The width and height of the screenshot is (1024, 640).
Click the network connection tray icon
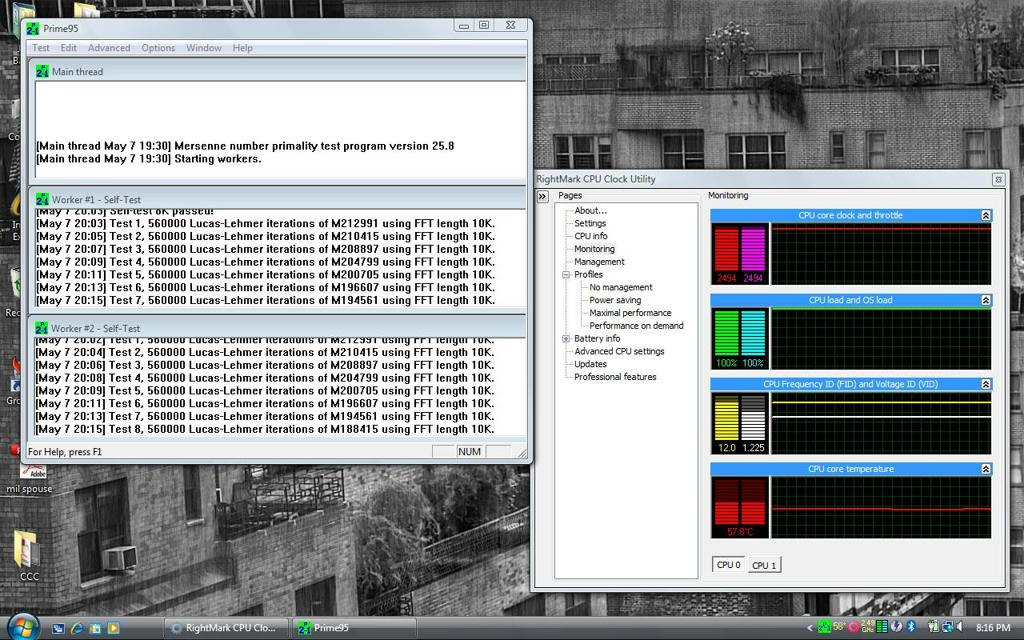(948, 627)
